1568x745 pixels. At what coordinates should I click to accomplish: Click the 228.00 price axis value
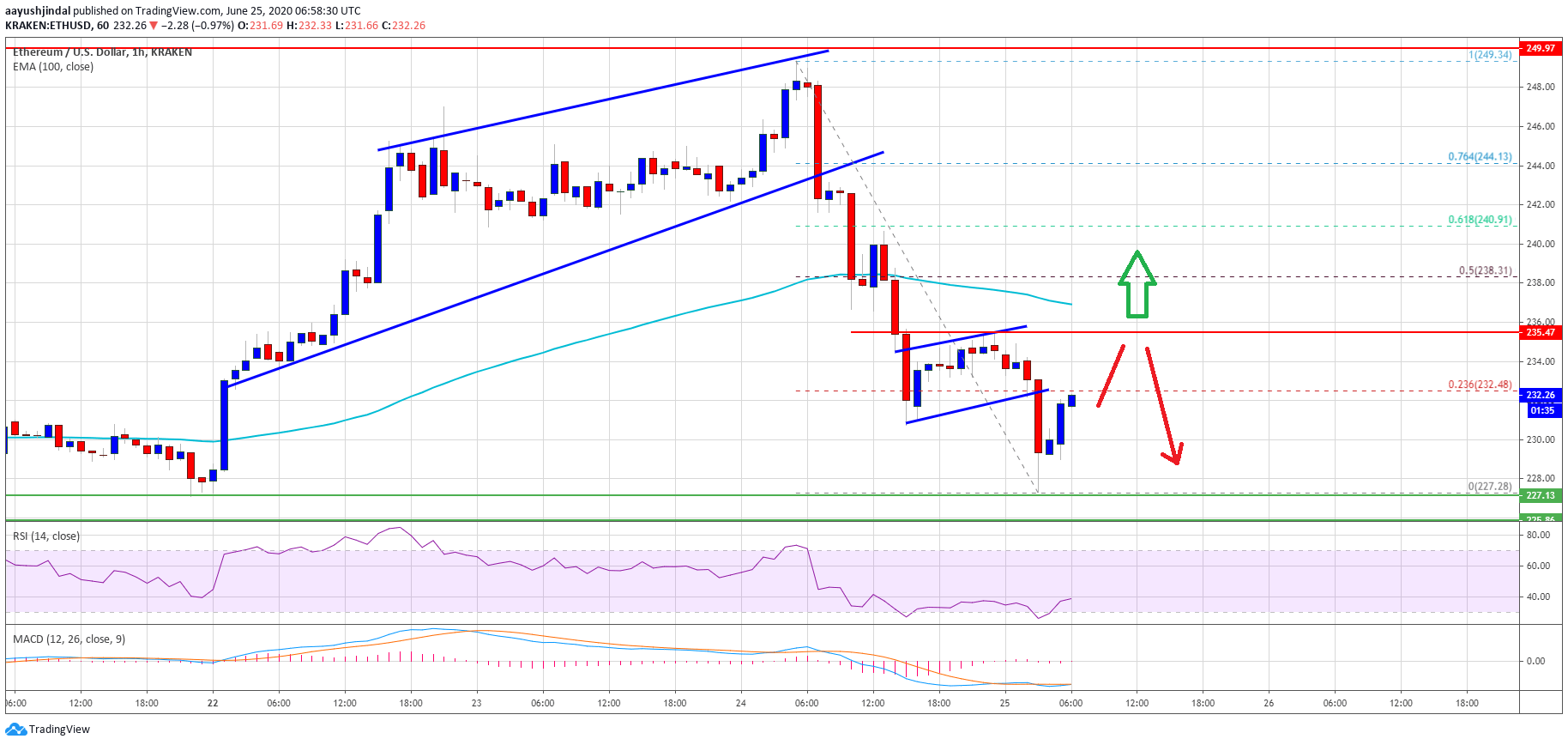(x=1541, y=478)
